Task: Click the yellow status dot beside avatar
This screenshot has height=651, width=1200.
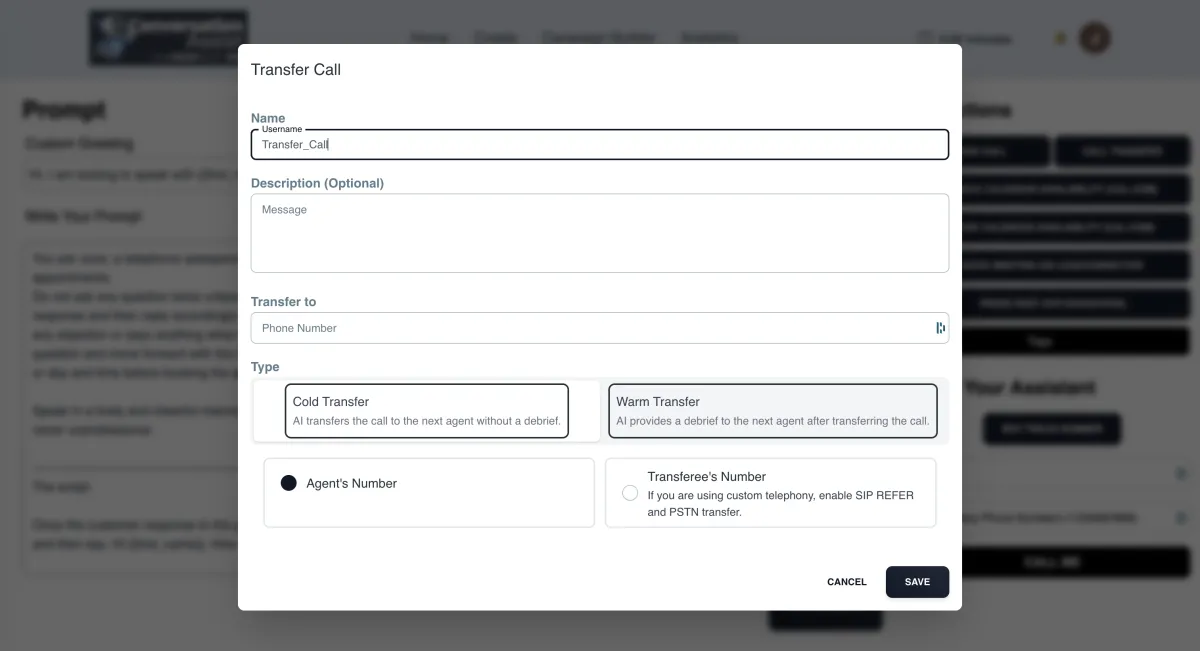Action: pos(1061,39)
